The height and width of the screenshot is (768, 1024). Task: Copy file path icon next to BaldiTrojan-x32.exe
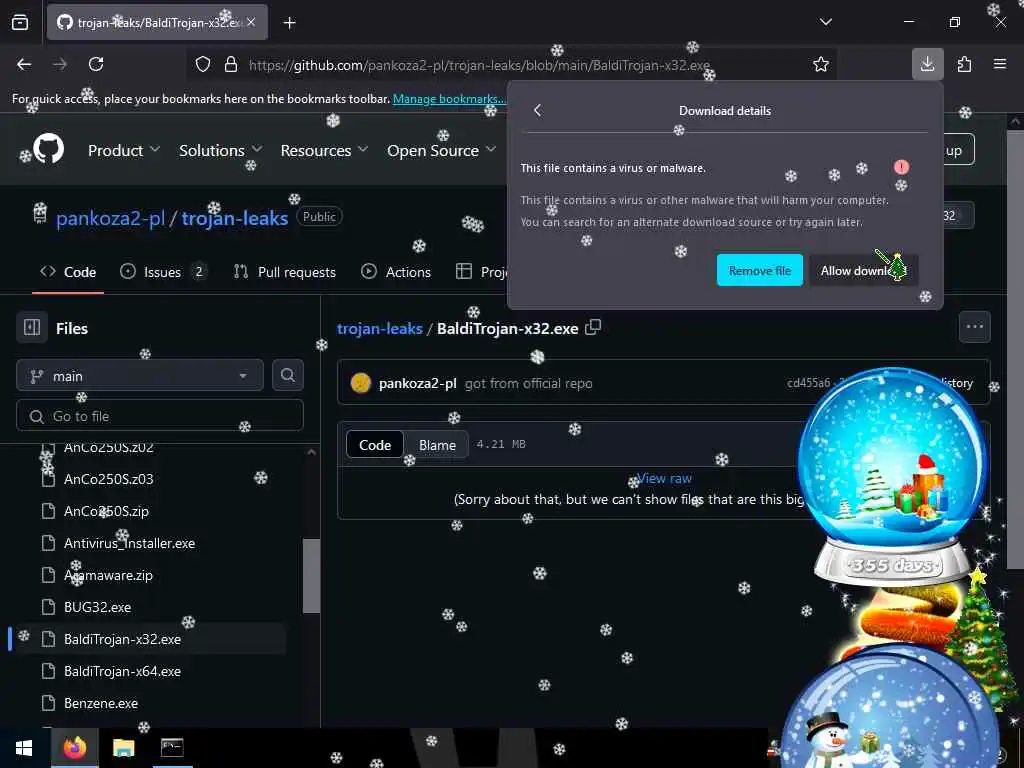pyautogui.click(x=593, y=327)
